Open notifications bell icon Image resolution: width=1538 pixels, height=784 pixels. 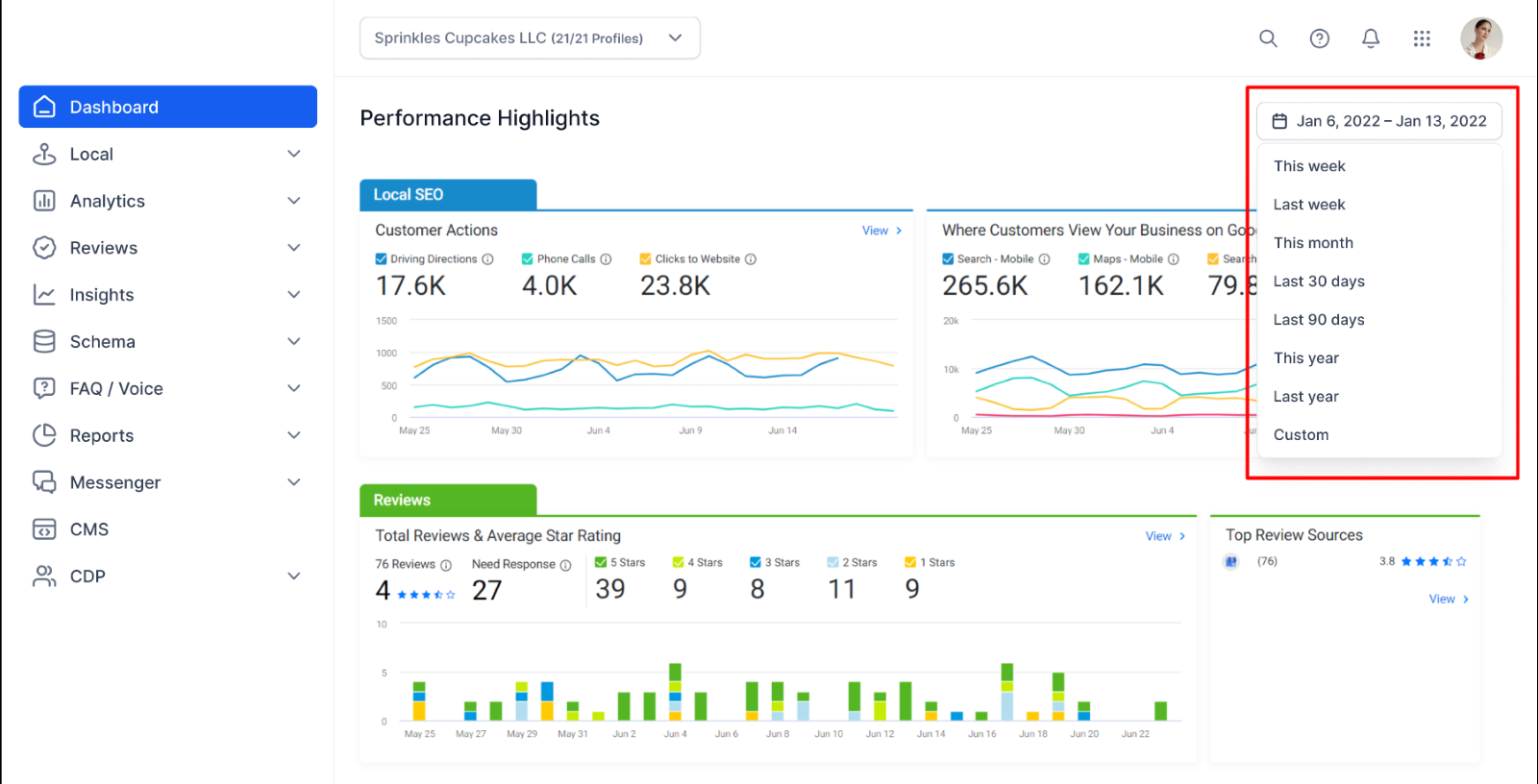tap(1371, 38)
